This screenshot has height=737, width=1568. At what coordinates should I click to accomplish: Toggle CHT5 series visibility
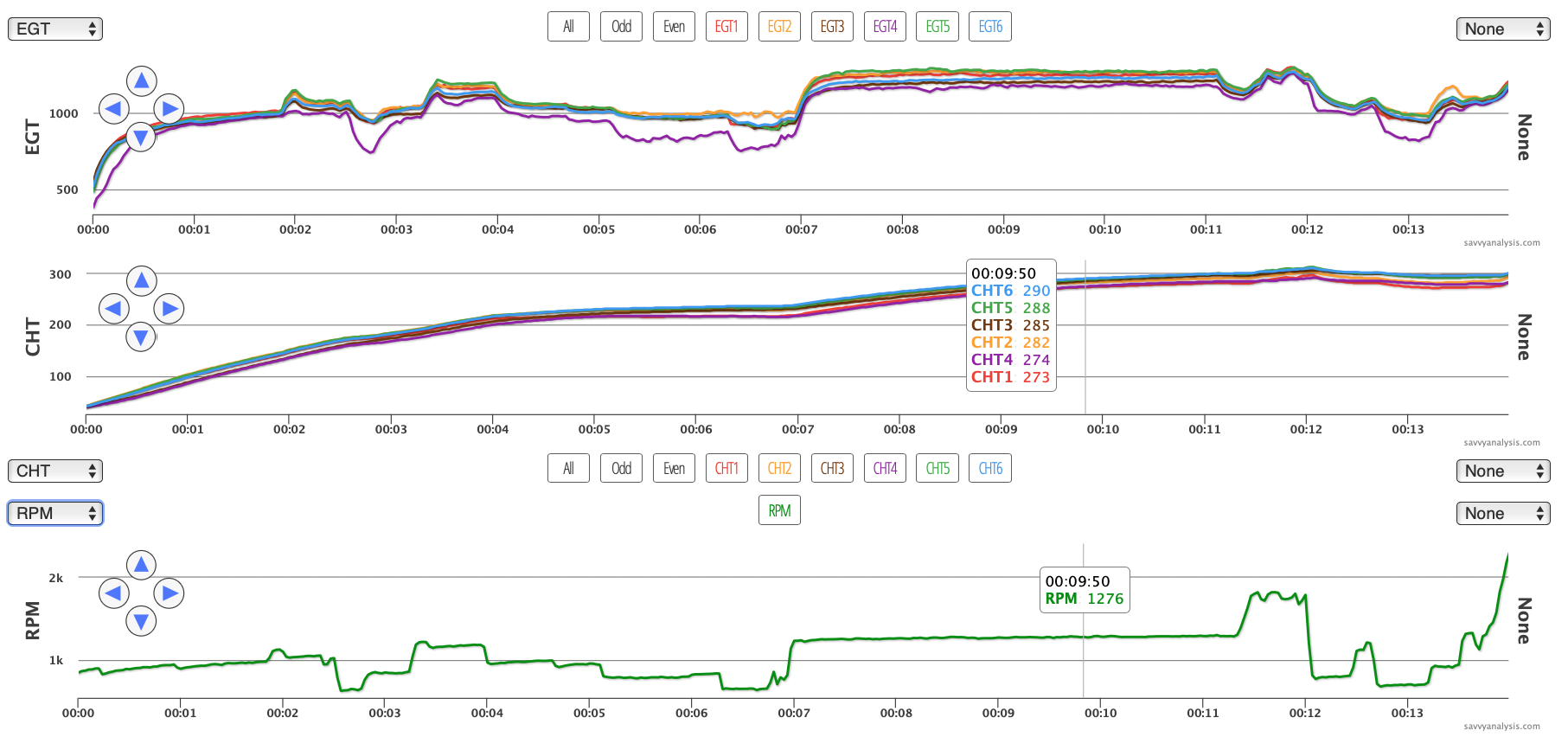pyautogui.click(x=938, y=469)
